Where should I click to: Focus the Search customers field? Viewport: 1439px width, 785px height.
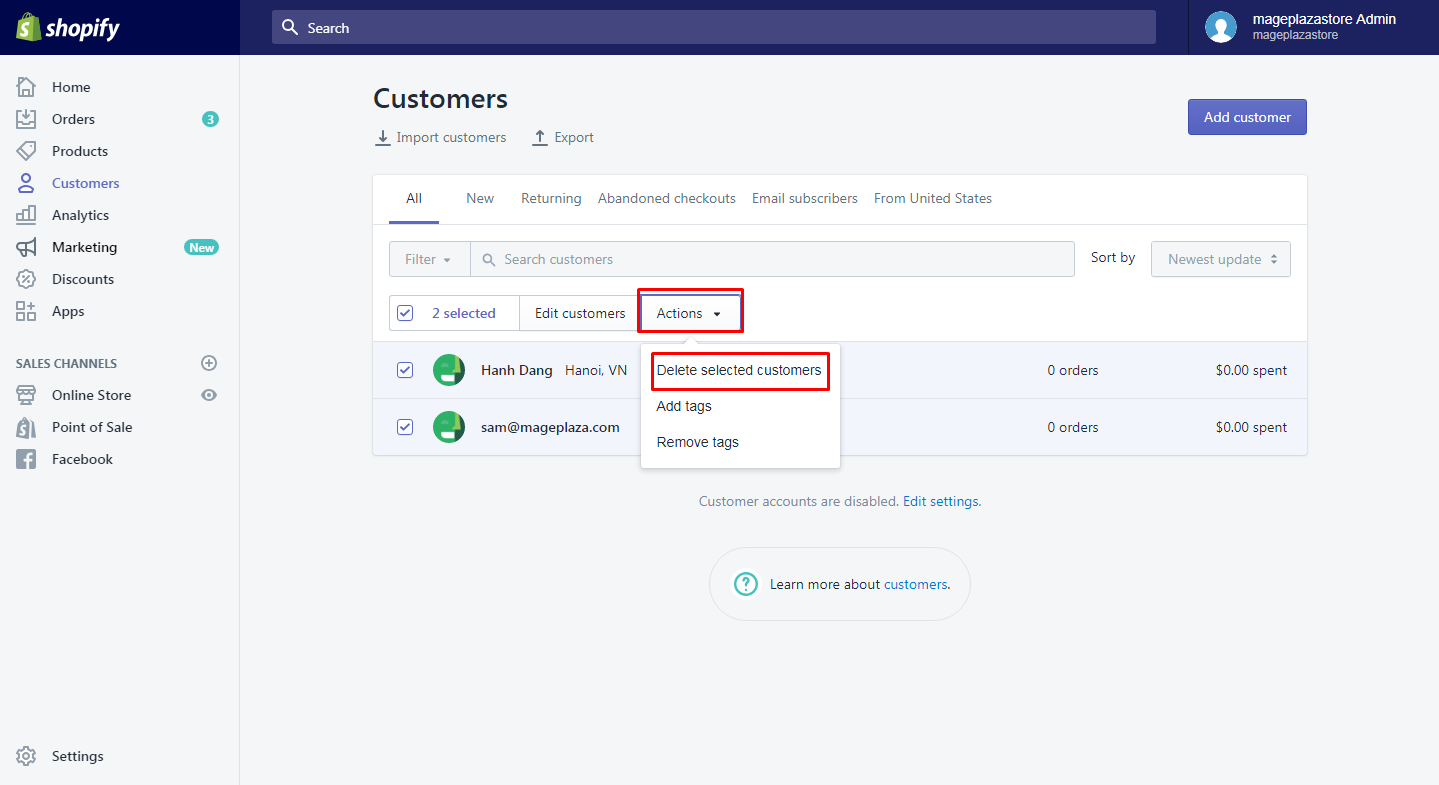pos(773,259)
